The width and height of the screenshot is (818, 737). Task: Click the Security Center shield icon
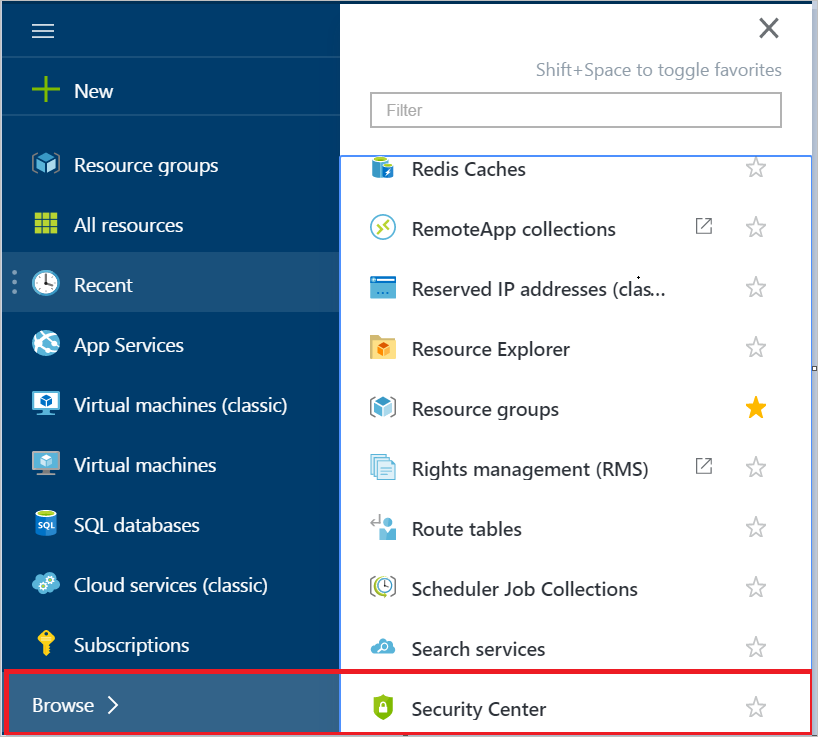click(383, 707)
